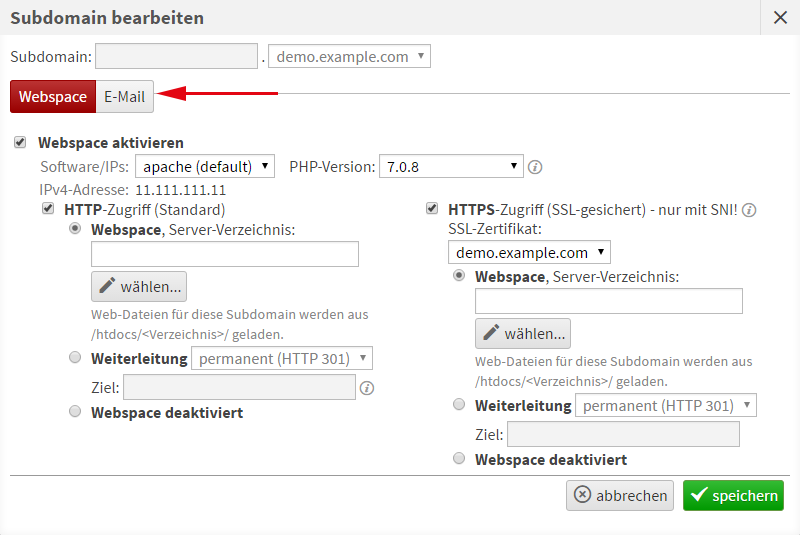Select the Webspace tab

coord(53,97)
